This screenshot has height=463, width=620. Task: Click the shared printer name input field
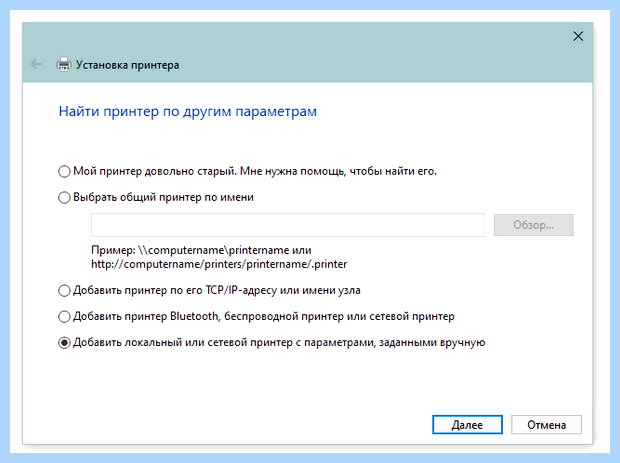pyautogui.click(x=288, y=225)
